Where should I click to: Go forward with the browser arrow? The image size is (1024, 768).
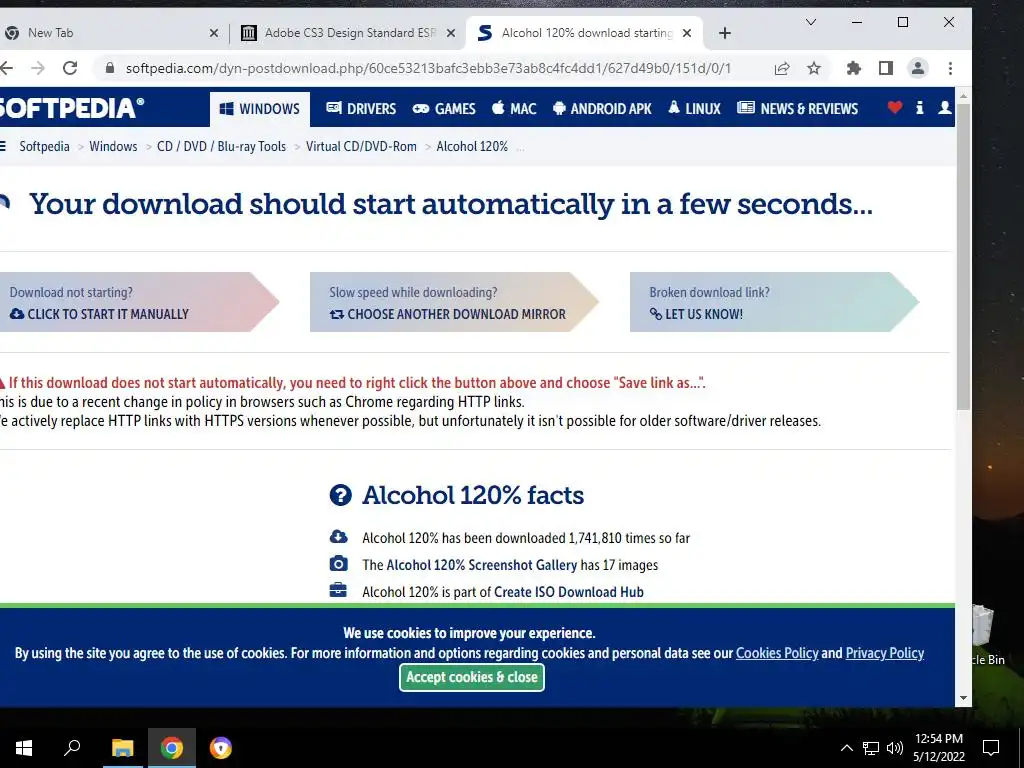(39, 68)
